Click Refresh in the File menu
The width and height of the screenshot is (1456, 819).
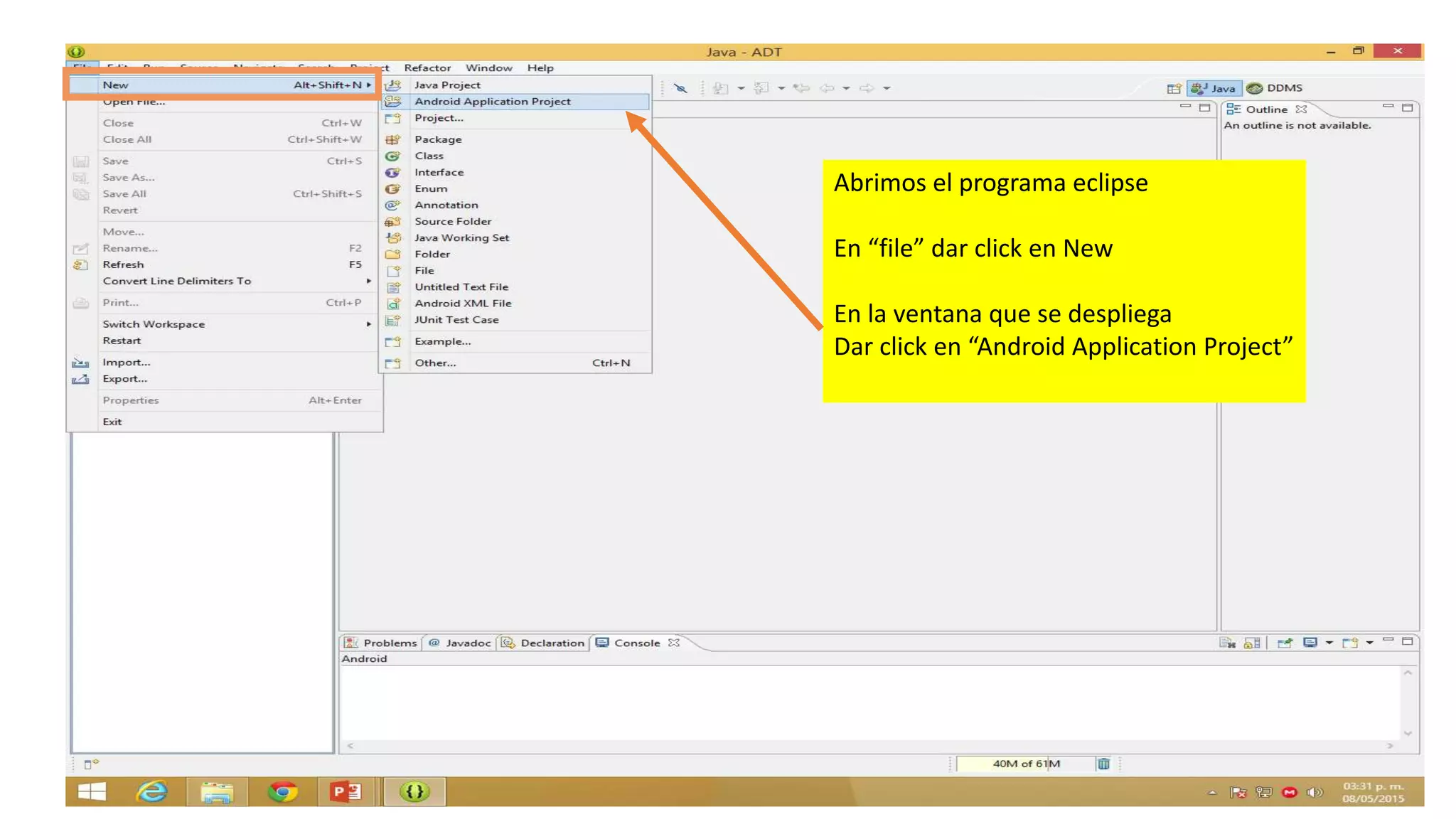point(225,264)
